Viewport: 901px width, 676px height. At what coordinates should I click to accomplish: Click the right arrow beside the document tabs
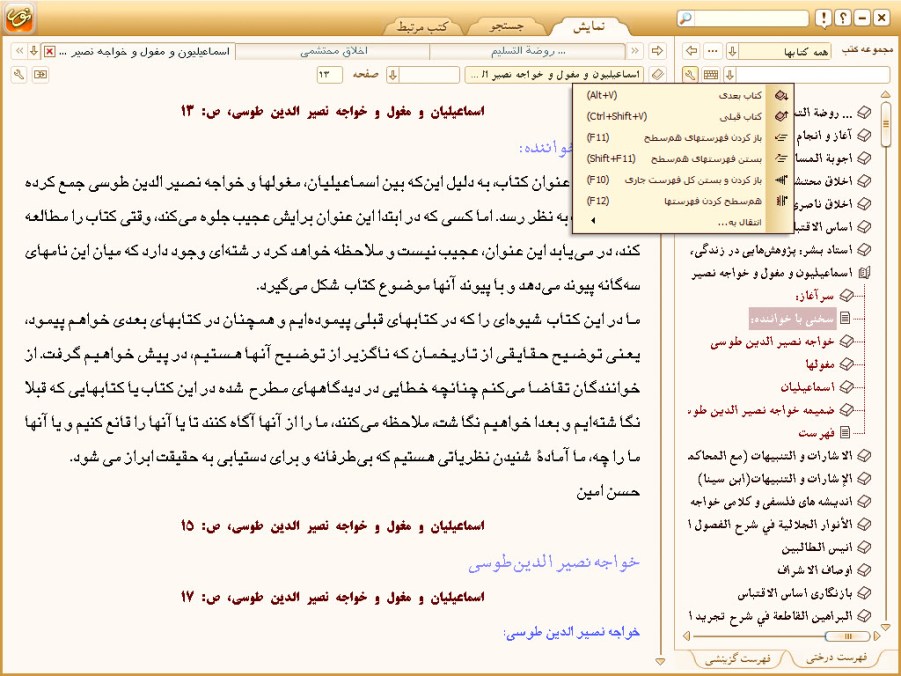657,51
